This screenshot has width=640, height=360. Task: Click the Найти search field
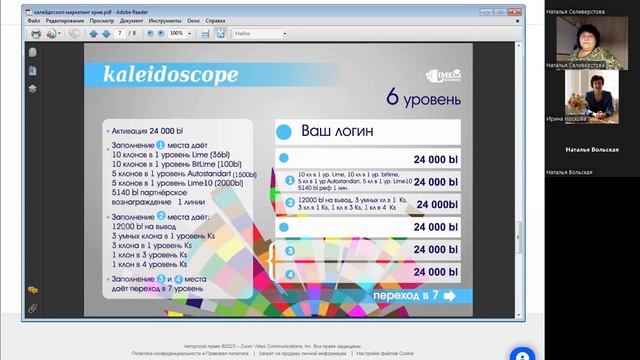(x=257, y=33)
